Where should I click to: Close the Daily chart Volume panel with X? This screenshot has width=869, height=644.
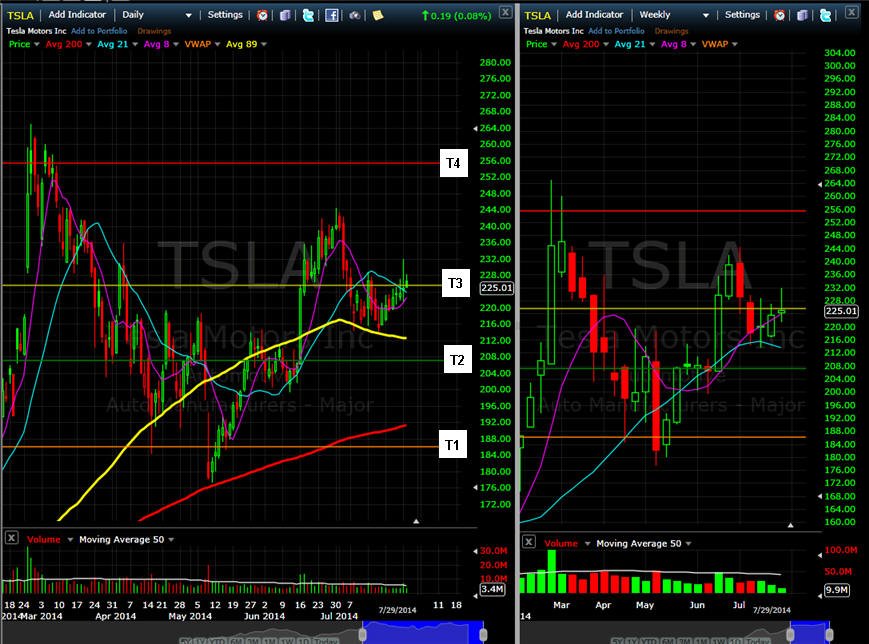(x=11, y=538)
